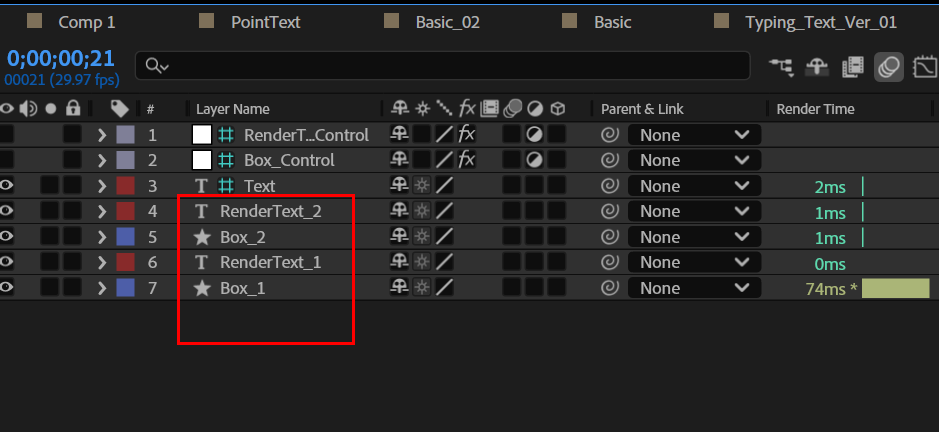
Task: Expand the RenderT...Control layer twirl
Action: pos(102,135)
